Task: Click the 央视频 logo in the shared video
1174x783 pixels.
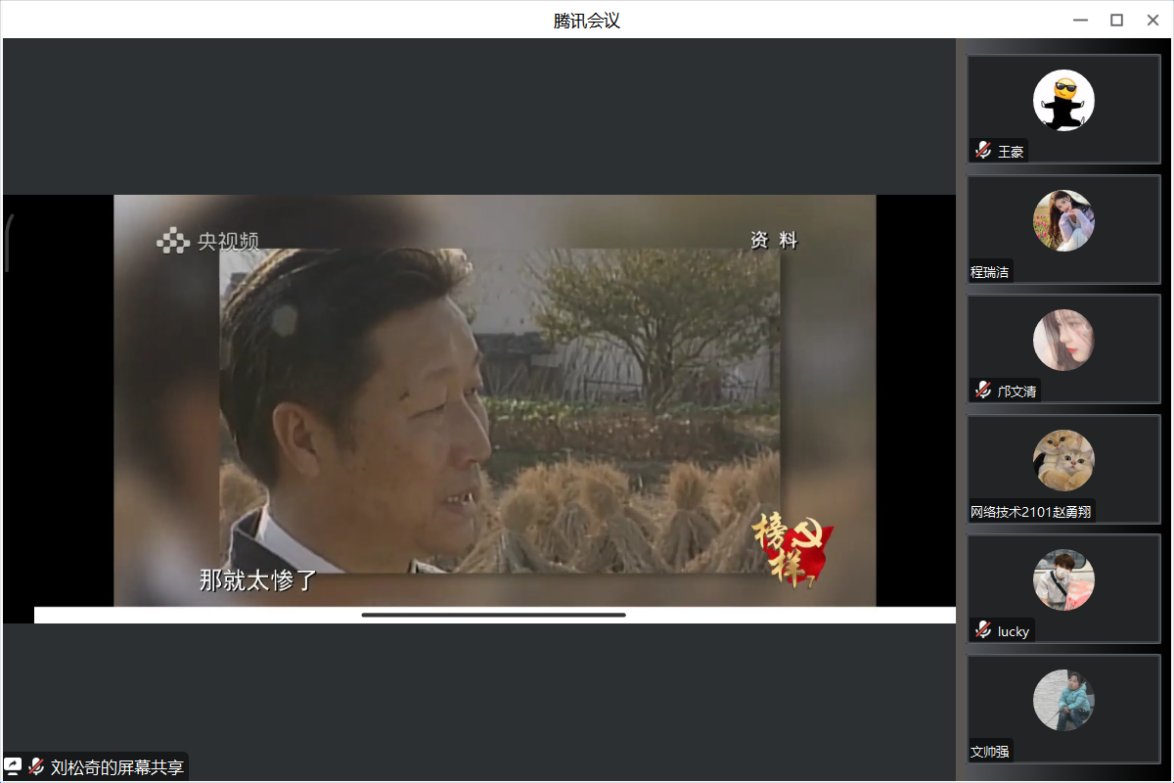Action: click(x=207, y=241)
